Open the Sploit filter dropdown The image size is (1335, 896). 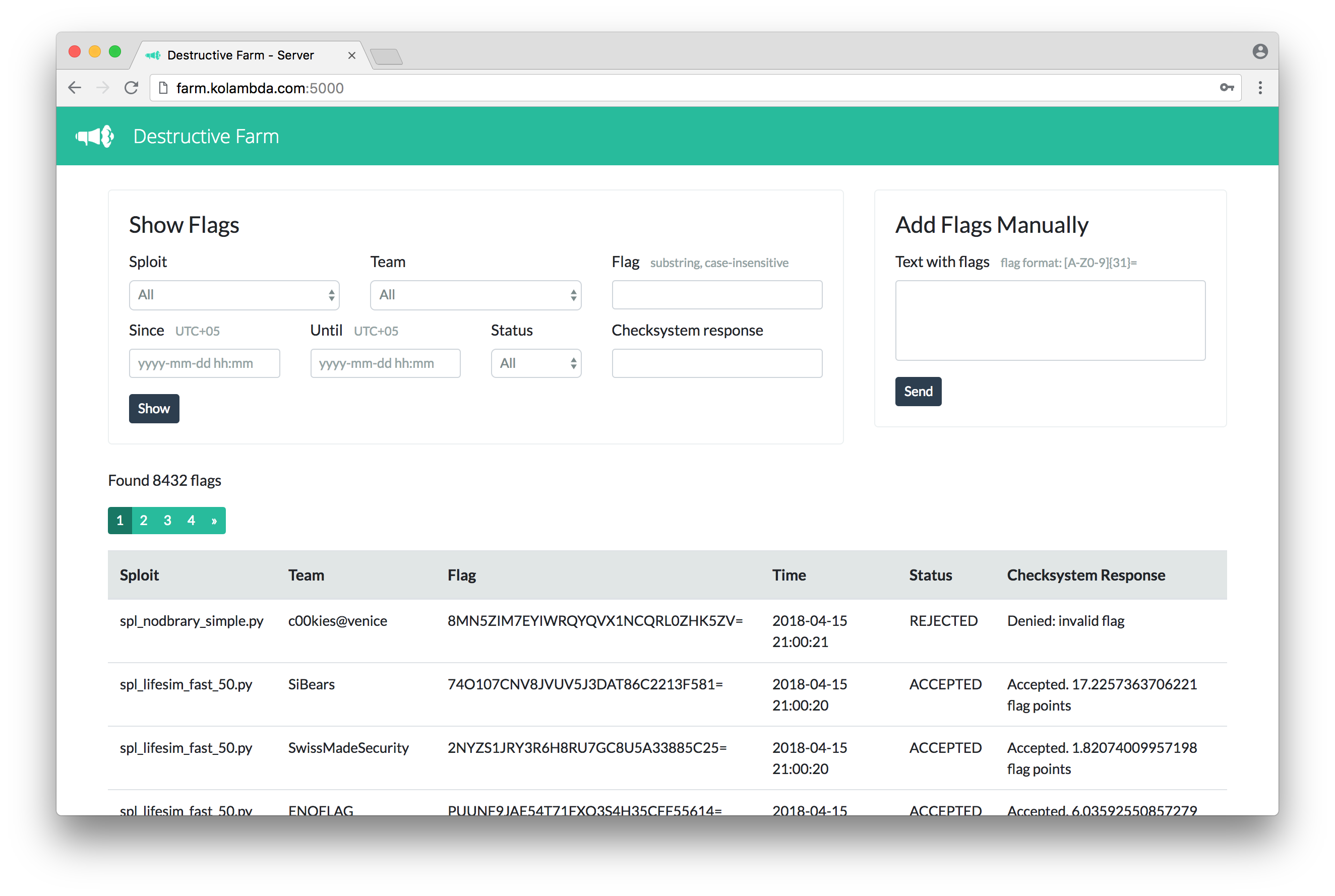234,295
